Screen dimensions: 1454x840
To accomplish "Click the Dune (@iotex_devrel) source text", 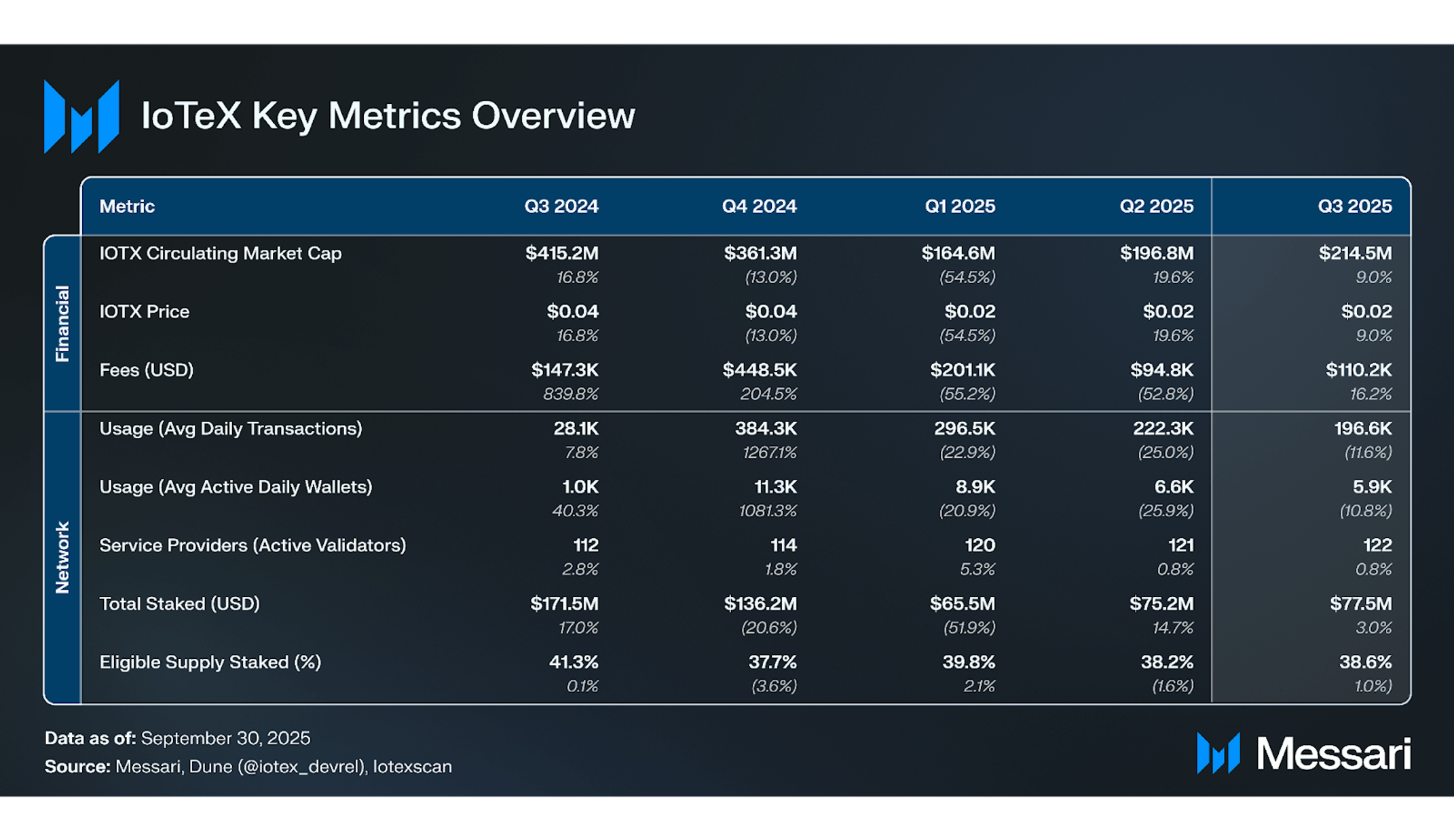I will click(277, 766).
